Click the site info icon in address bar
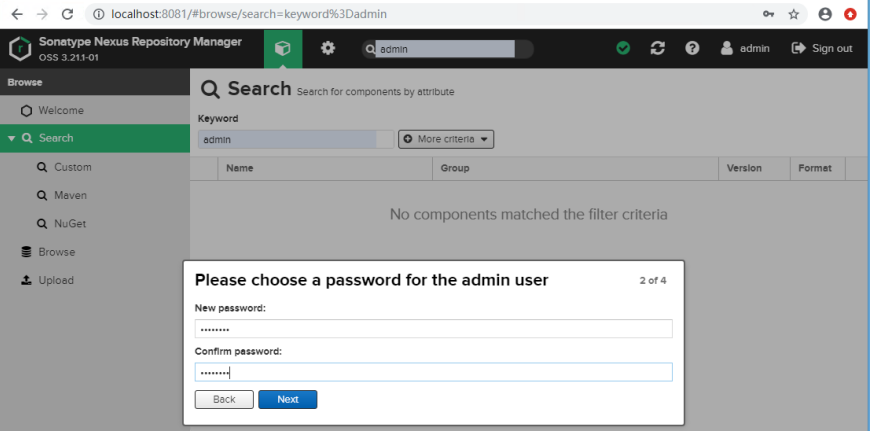 coord(99,14)
